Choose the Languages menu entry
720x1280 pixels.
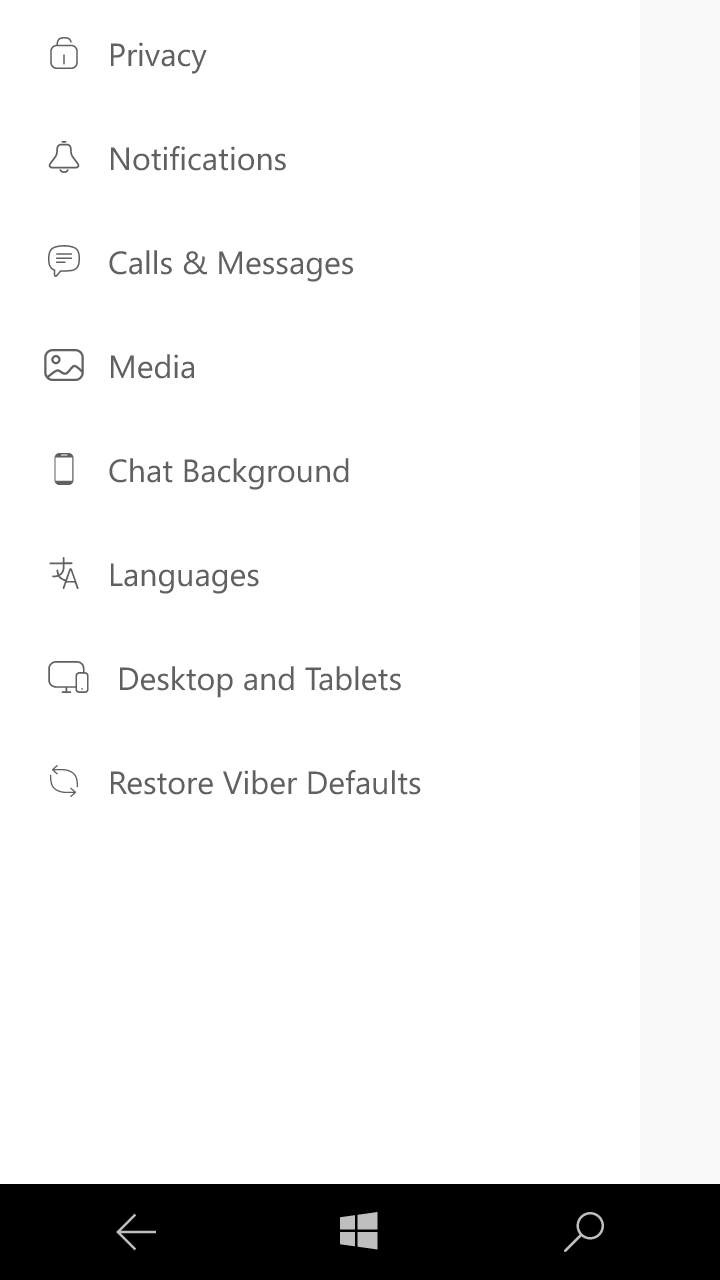click(x=184, y=575)
